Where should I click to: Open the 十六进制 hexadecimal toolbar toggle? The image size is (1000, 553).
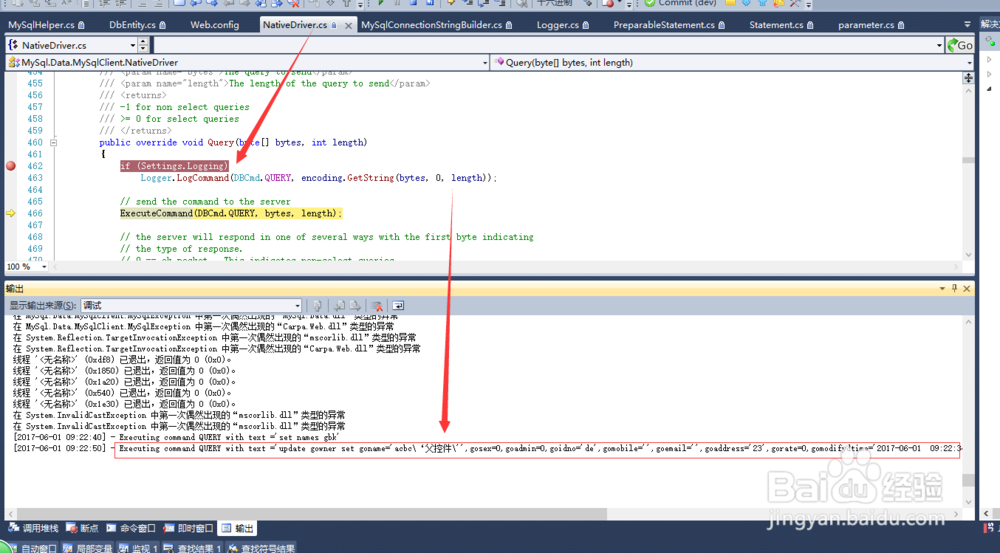coord(554,3)
